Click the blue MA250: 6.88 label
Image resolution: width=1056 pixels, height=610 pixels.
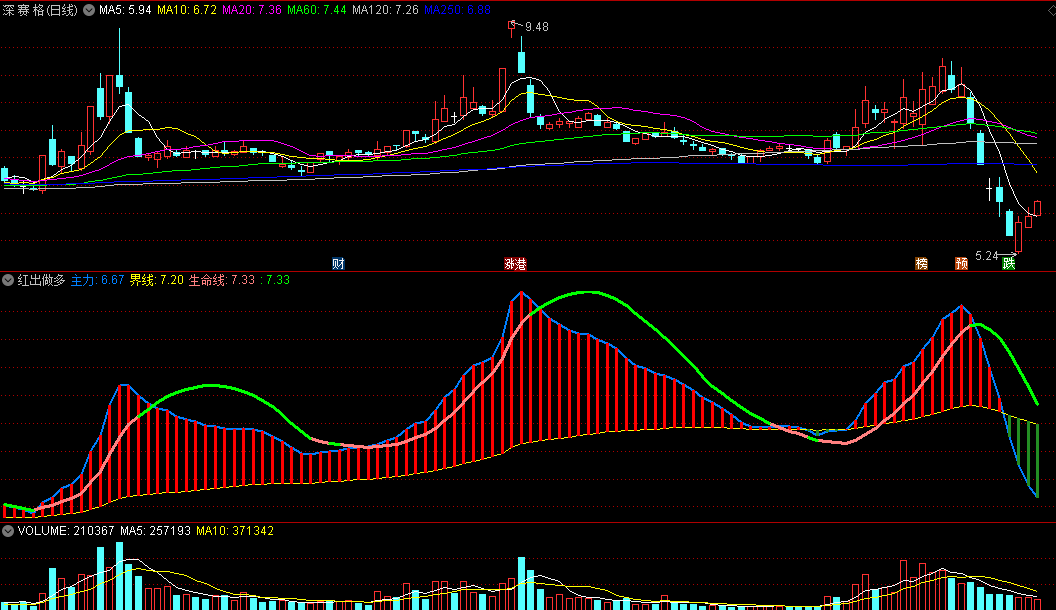(x=457, y=10)
